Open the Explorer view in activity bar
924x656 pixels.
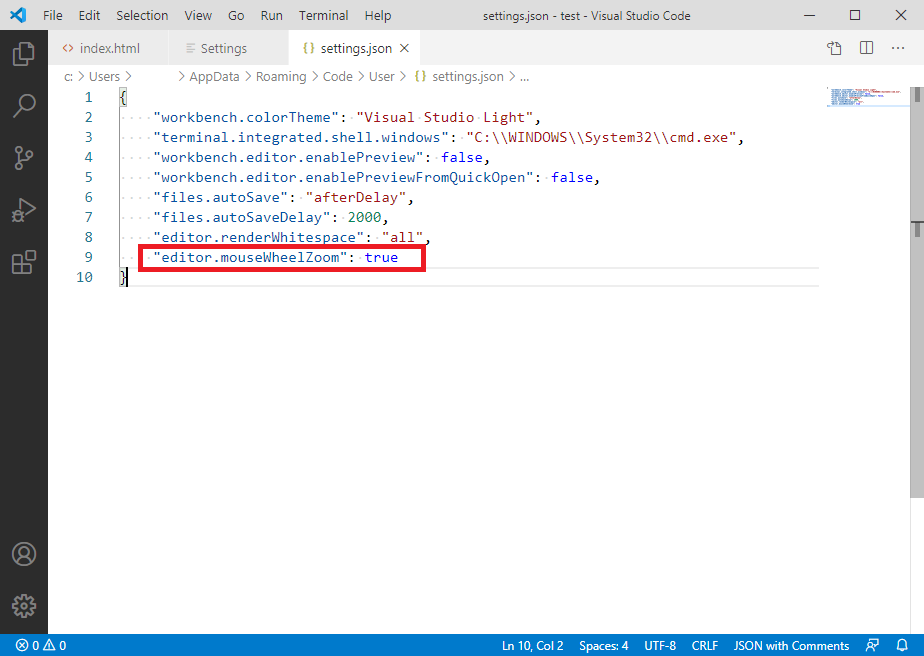(x=24, y=54)
